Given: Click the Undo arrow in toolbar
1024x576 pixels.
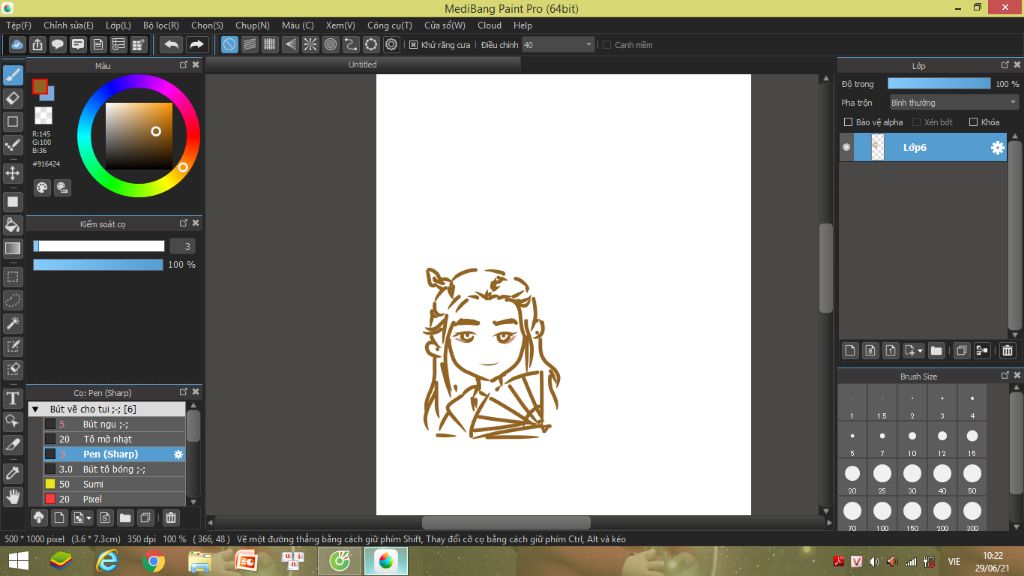Looking at the screenshot, I should click(x=171, y=44).
